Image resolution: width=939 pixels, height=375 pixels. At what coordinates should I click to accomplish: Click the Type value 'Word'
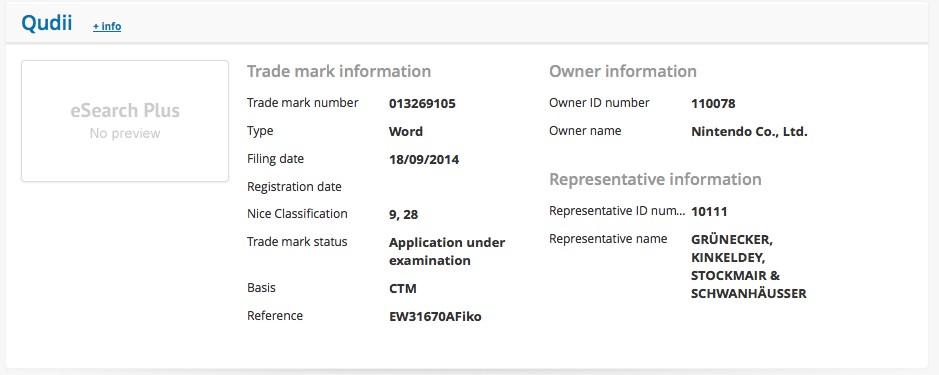405,132
